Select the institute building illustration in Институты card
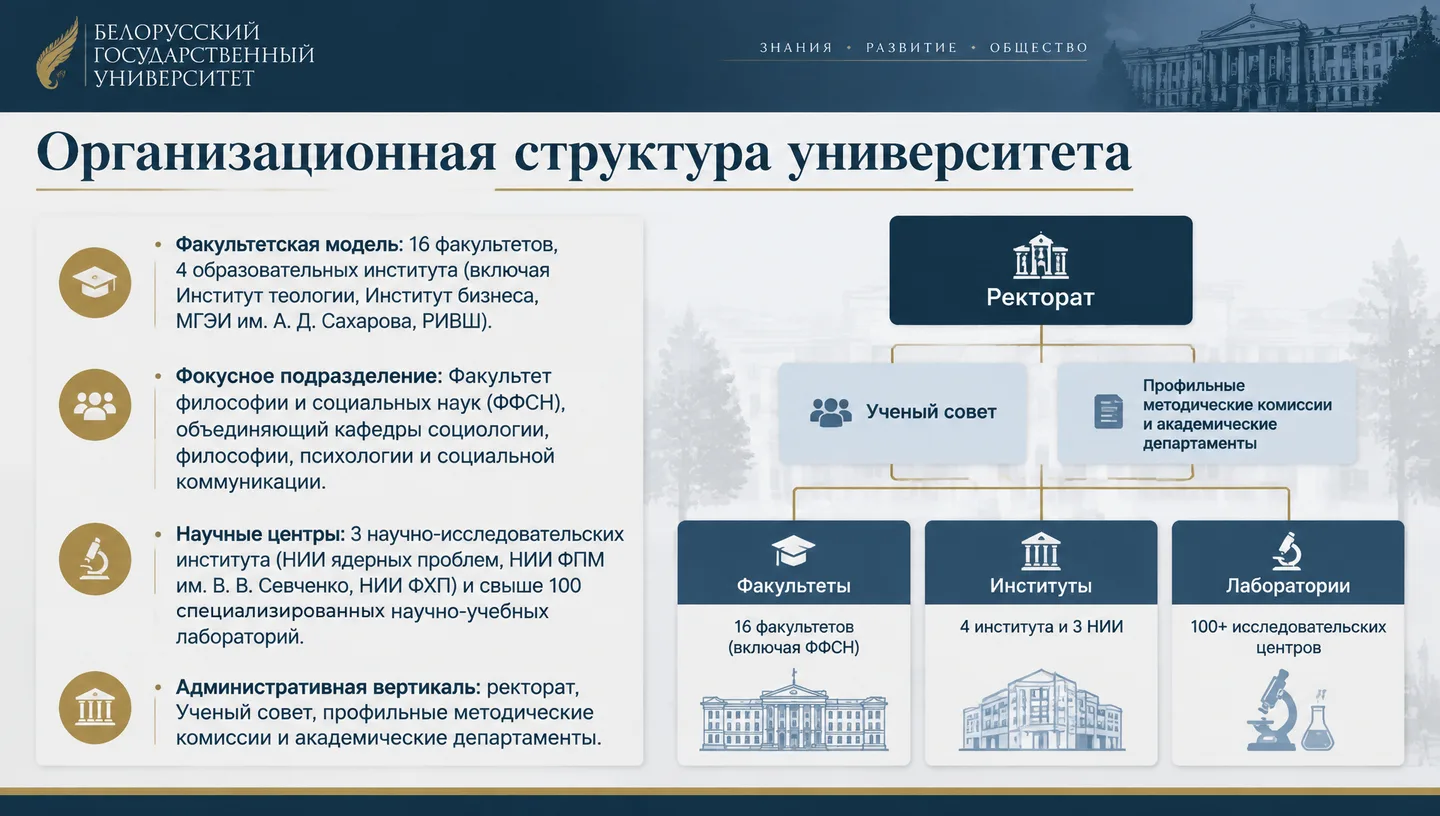The height and width of the screenshot is (816, 1440). (1041, 710)
